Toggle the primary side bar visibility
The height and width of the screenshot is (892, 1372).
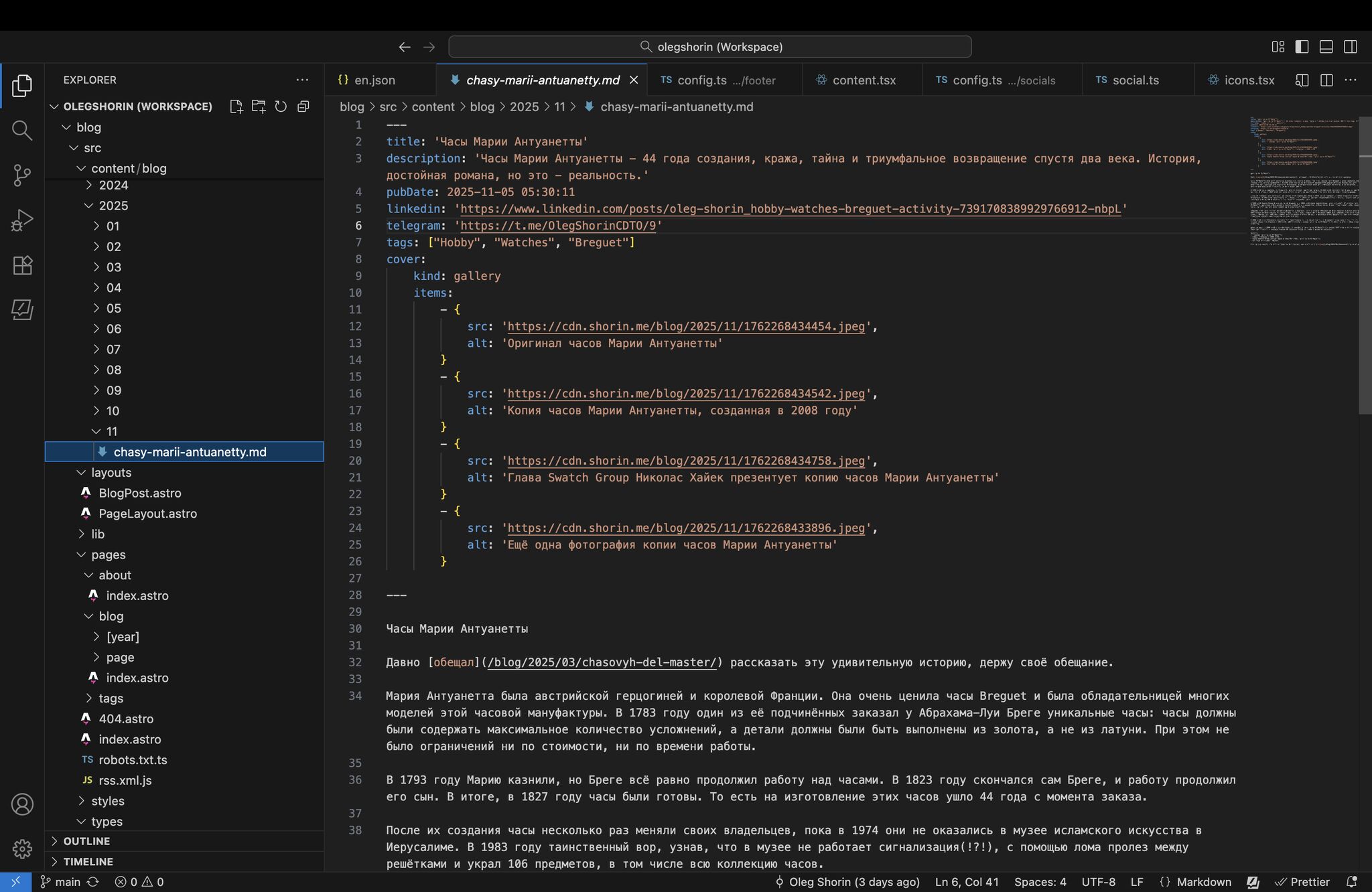click(1302, 47)
